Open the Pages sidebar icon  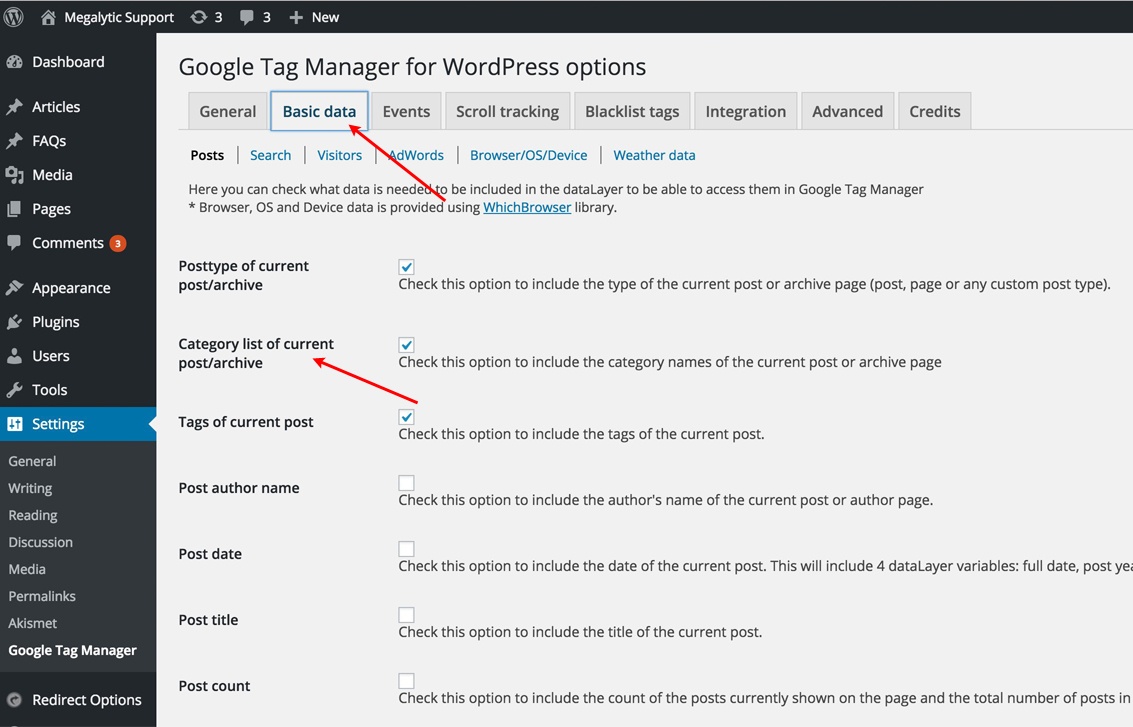[x=16, y=209]
